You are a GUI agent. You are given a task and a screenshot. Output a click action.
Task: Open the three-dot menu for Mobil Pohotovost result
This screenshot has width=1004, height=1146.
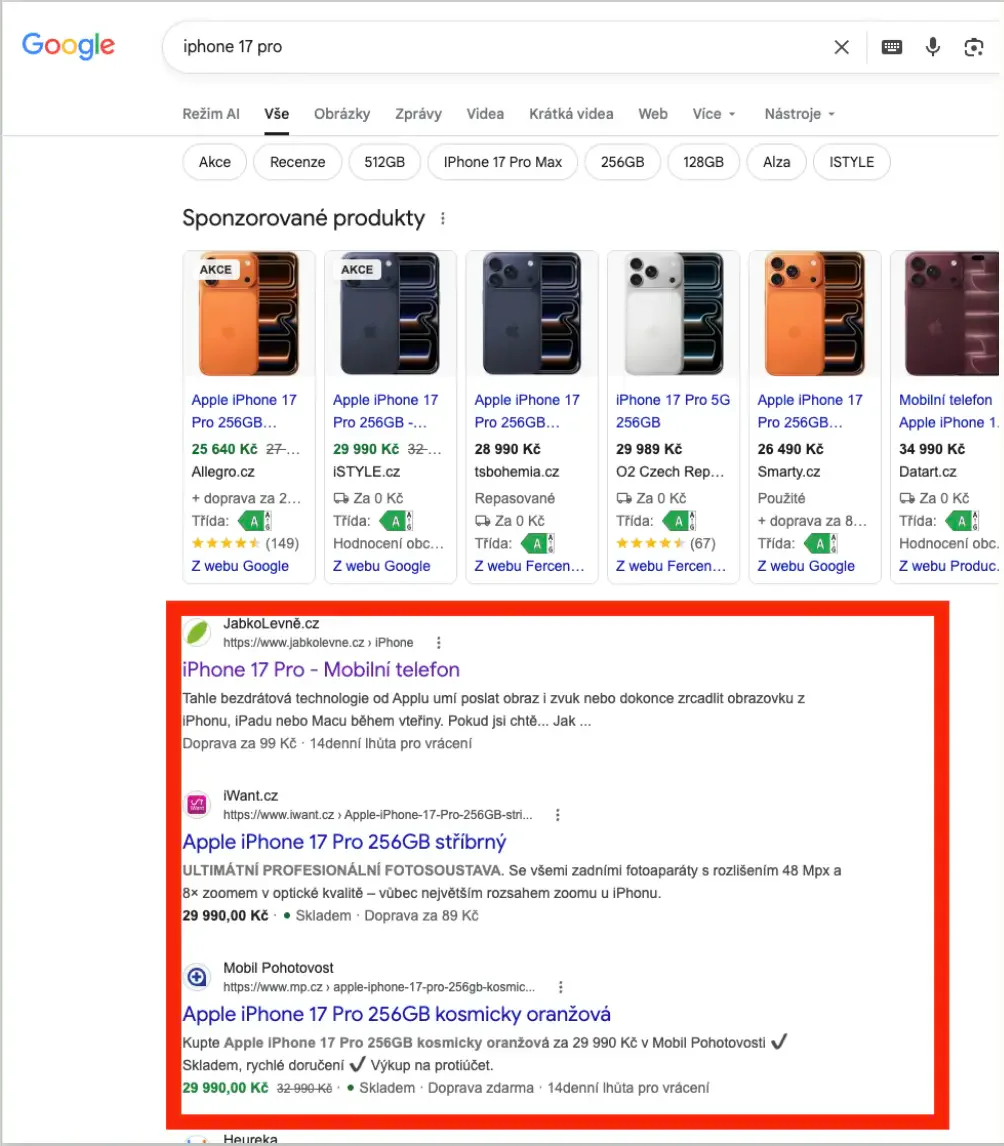(x=560, y=987)
